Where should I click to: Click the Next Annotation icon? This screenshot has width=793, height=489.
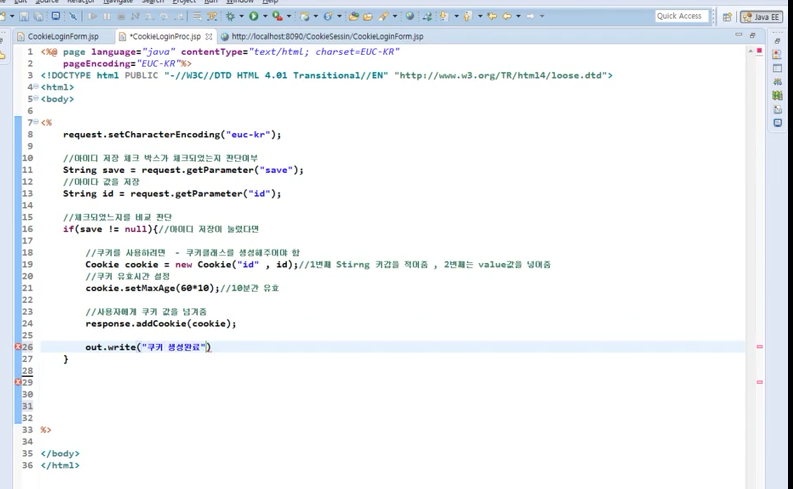[x=444, y=16]
